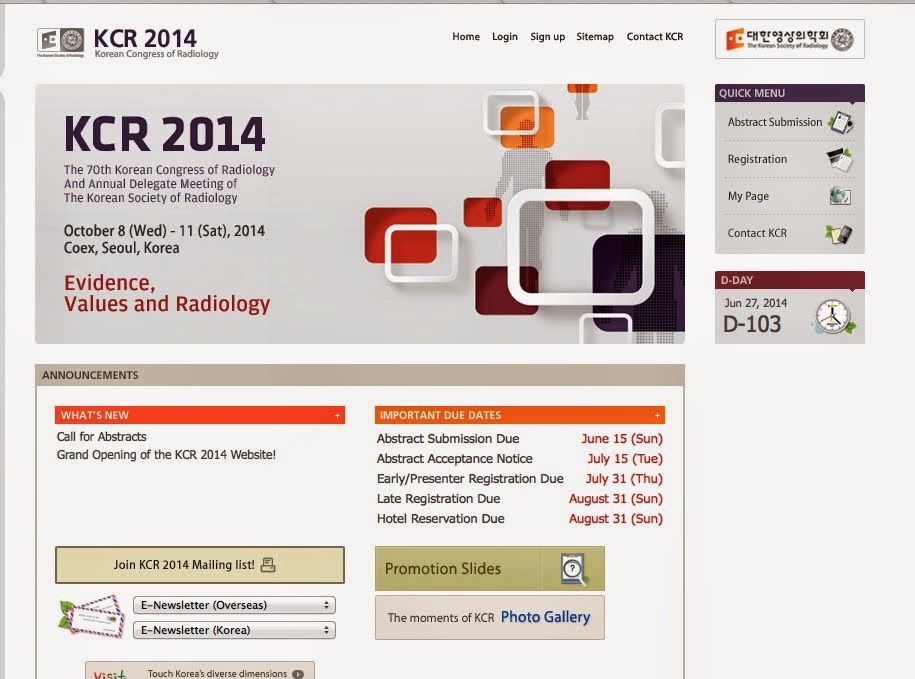Image resolution: width=915 pixels, height=679 pixels.
Task: Click Late Registration Due row
Action: tap(519, 499)
